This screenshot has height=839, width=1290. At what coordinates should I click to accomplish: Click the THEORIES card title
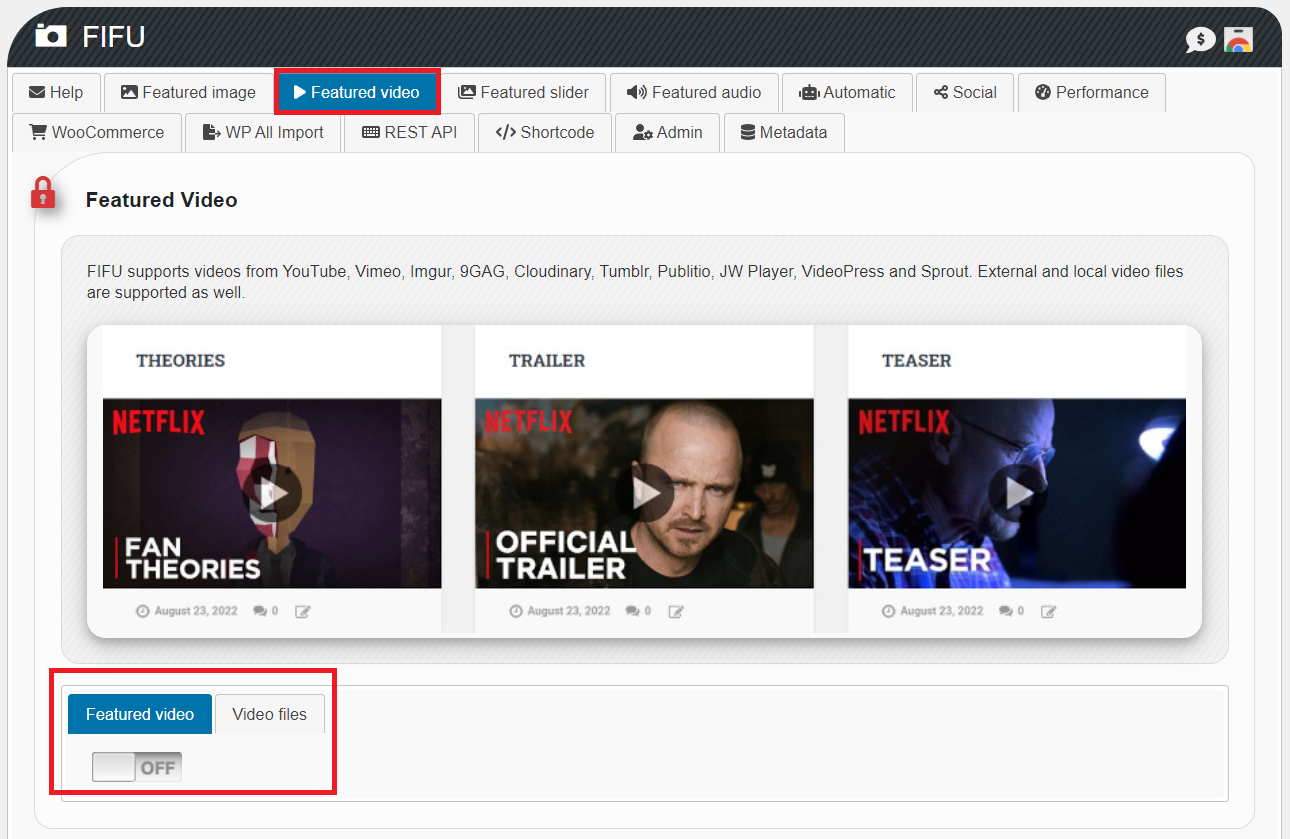point(181,361)
